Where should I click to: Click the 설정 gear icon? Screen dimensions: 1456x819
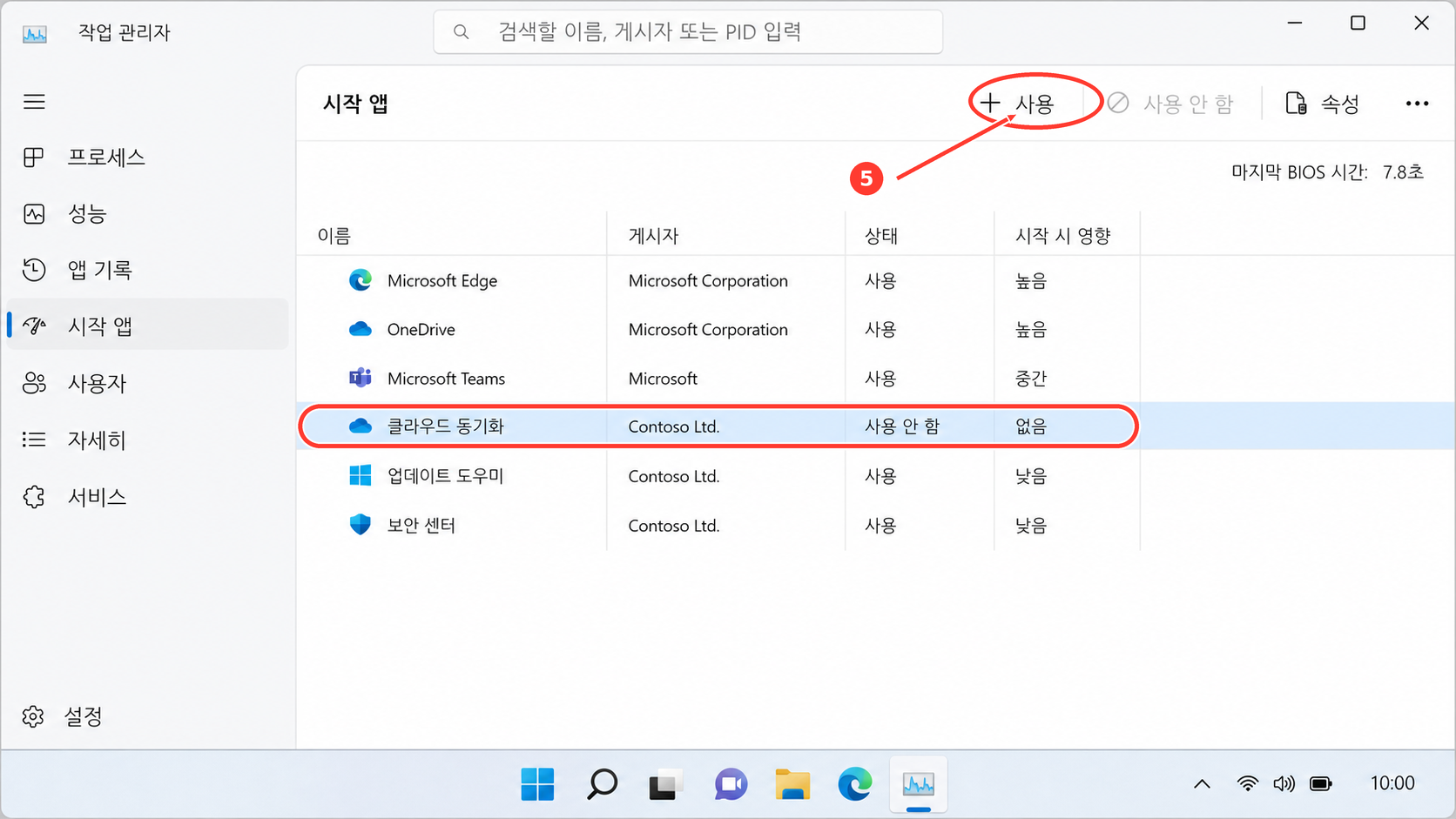coord(33,716)
